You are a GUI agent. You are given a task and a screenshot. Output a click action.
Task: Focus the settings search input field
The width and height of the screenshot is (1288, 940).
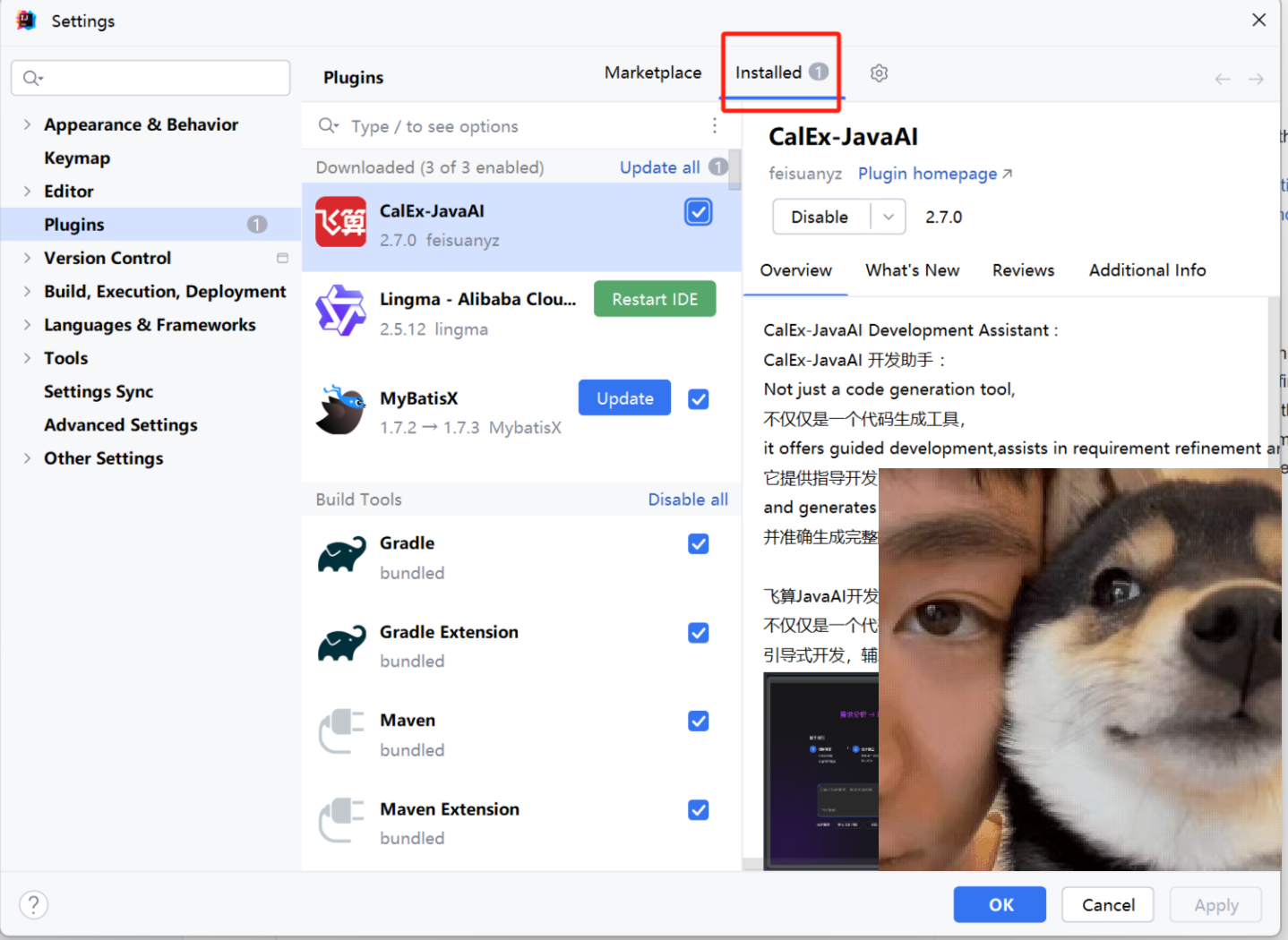(150, 78)
